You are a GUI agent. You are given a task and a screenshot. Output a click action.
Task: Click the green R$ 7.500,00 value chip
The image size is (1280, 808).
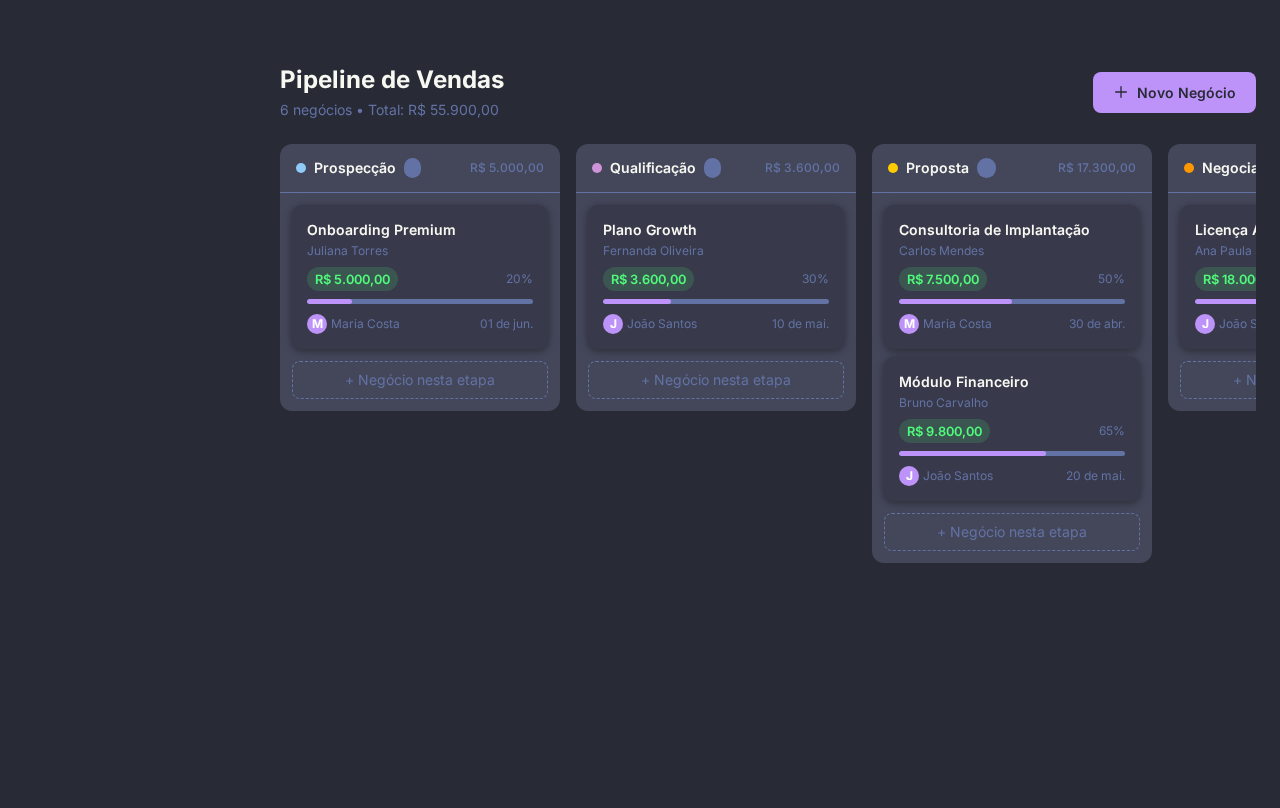coord(942,279)
